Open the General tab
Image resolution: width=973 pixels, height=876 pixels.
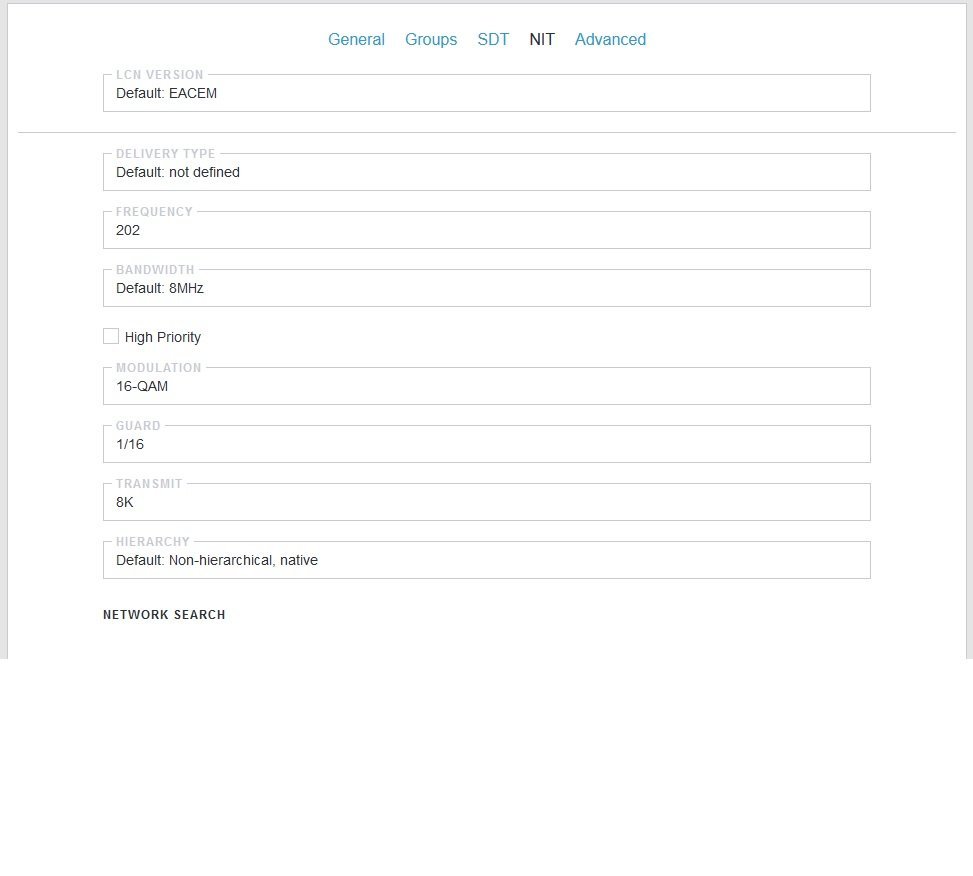[356, 39]
